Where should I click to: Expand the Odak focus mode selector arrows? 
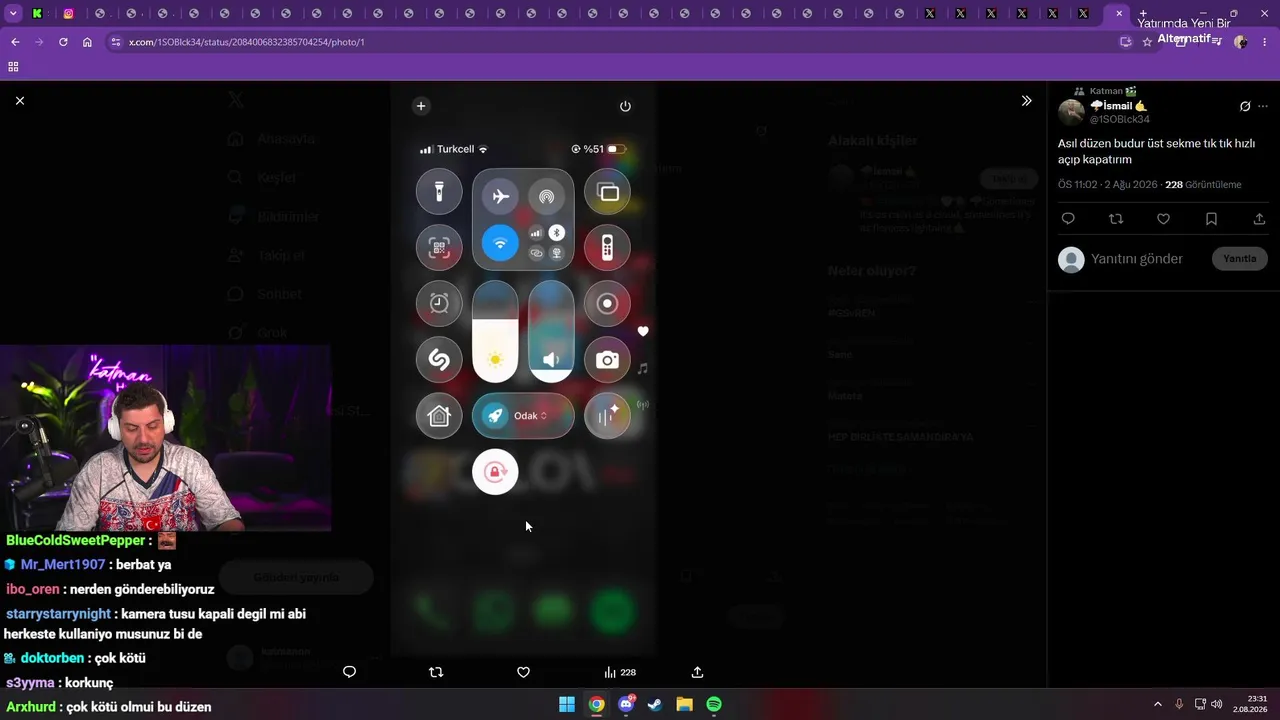click(544, 416)
